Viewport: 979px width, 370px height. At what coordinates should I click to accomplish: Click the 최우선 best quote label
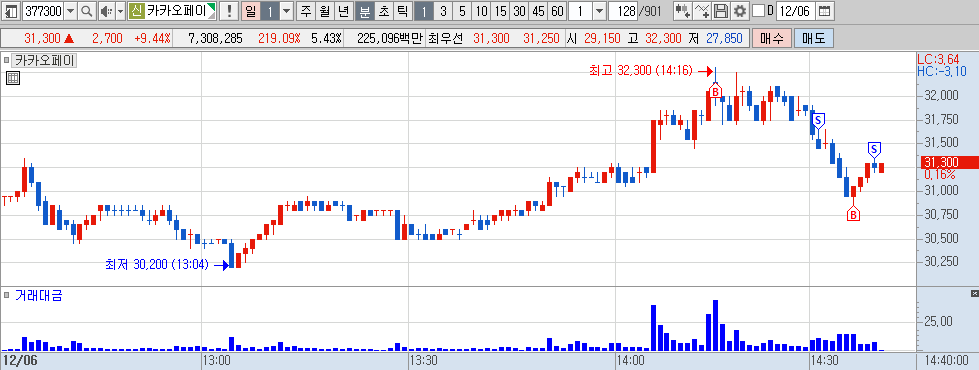[446, 39]
